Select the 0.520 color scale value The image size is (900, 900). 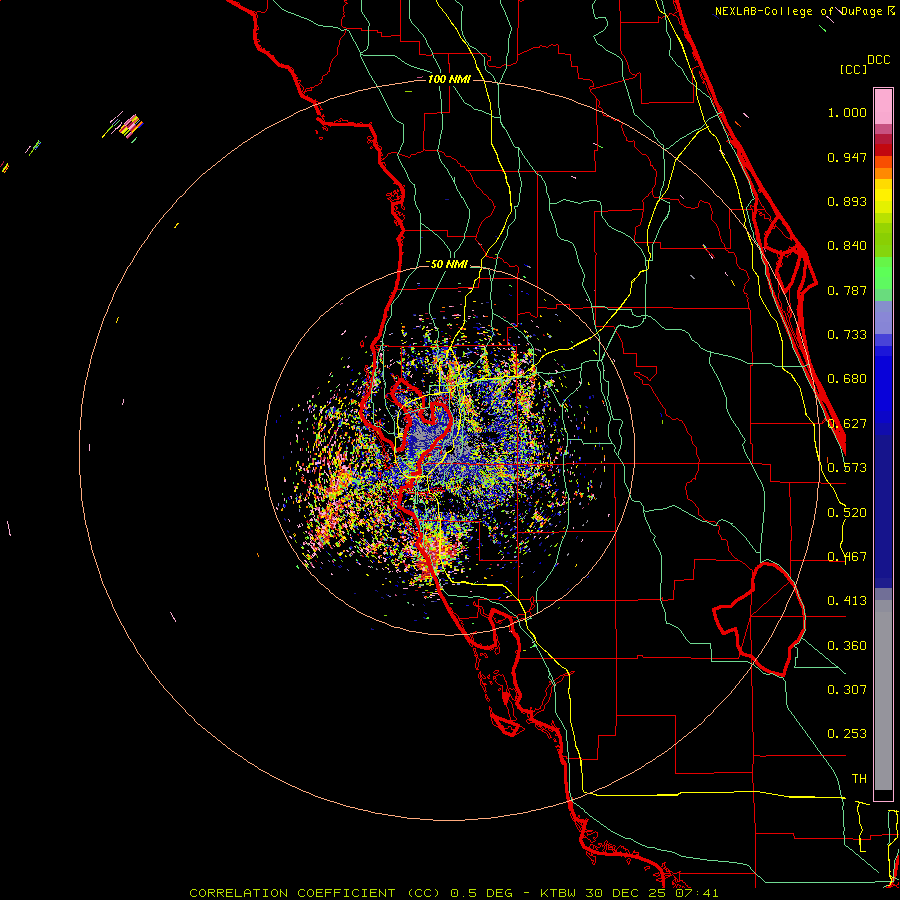(x=847, y=513)
